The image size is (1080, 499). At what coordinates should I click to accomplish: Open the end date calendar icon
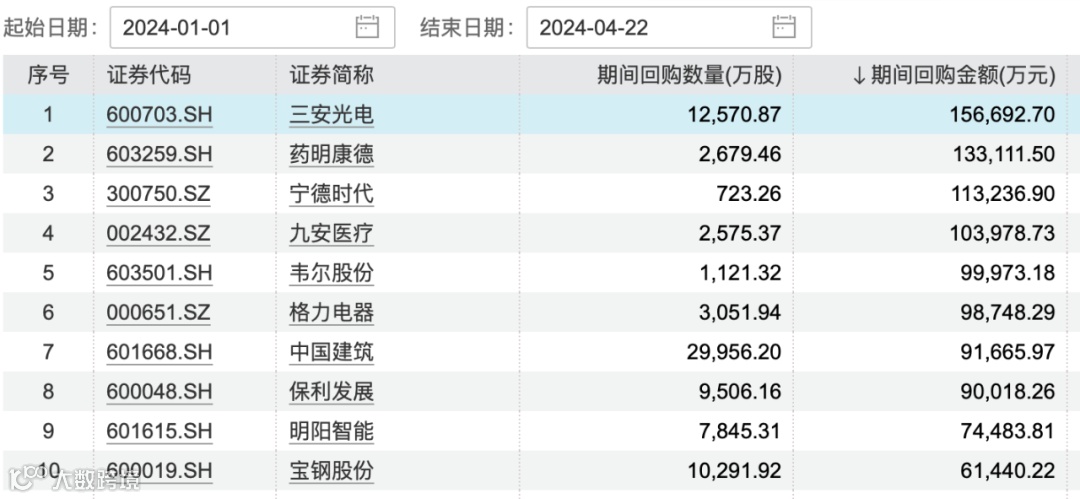click(x=784, y=27)
